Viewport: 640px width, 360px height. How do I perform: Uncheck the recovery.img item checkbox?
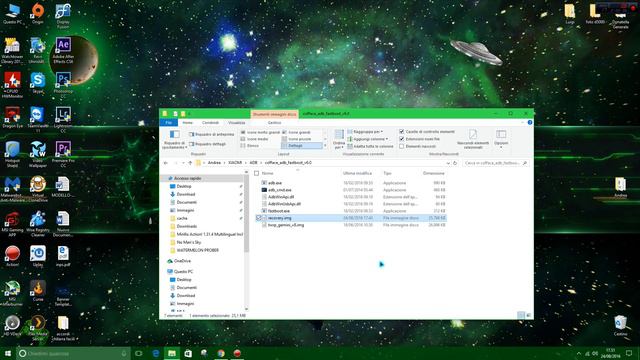[259, 218]
